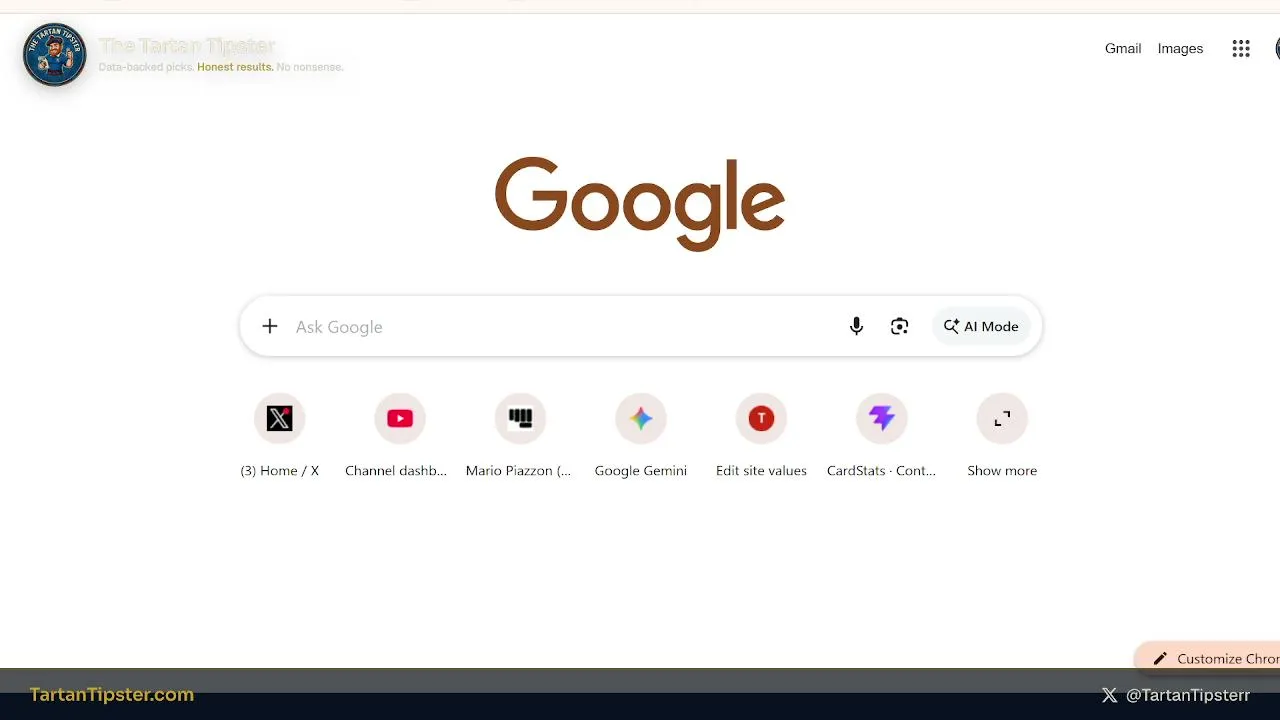Open the X Home shortcut icon
This screenshot has width=1280, height=720.
click(280, 418)
